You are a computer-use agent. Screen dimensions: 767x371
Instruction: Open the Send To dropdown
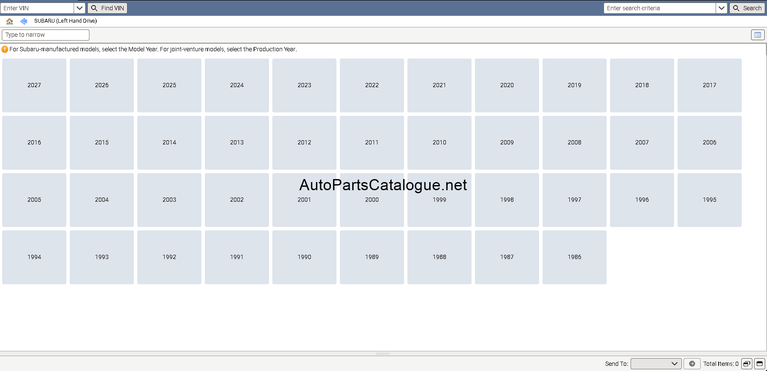tap(656, 364)
